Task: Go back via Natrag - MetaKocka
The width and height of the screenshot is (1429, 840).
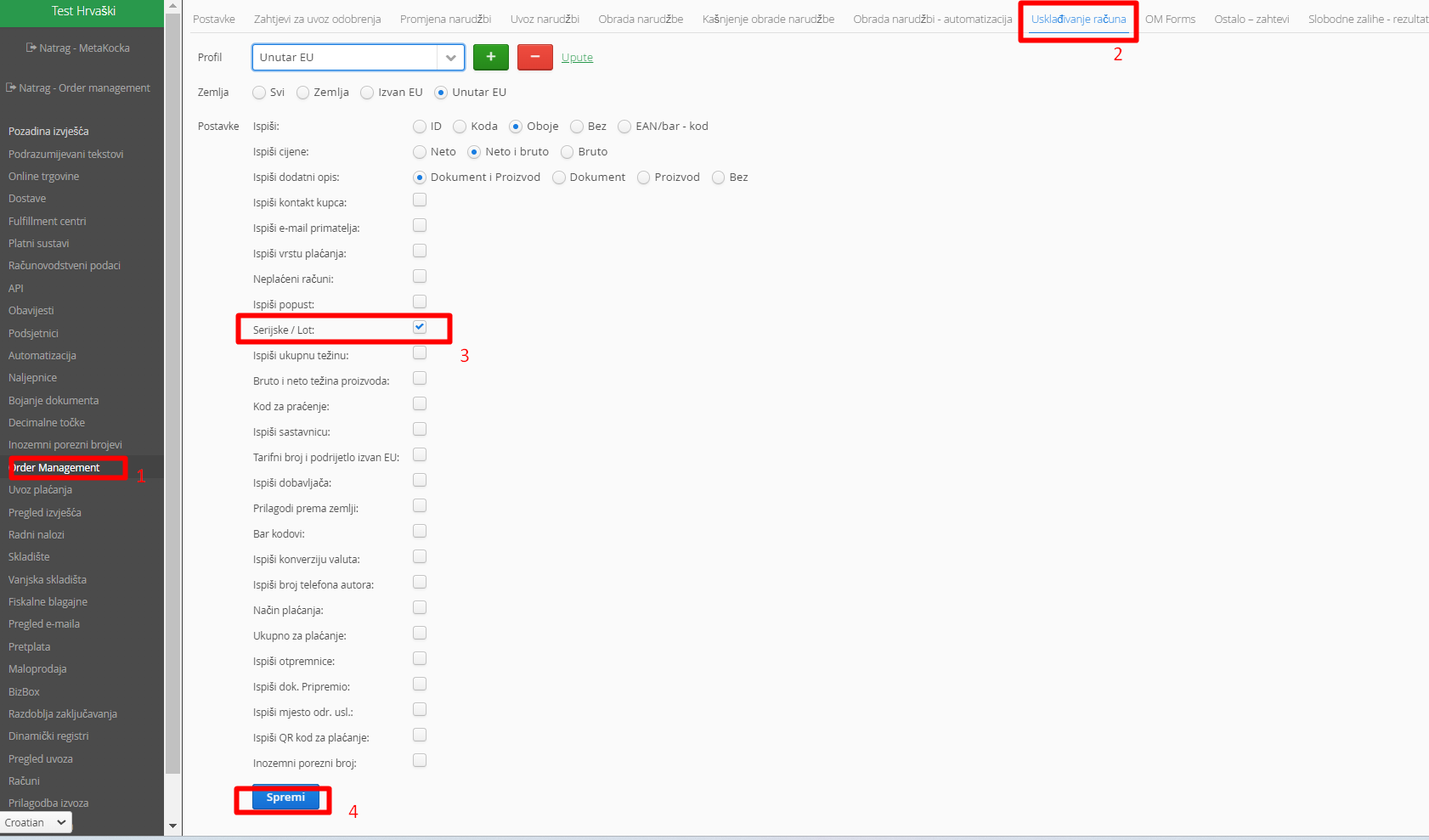Action: pyautogui.click(x=78, y=48)
